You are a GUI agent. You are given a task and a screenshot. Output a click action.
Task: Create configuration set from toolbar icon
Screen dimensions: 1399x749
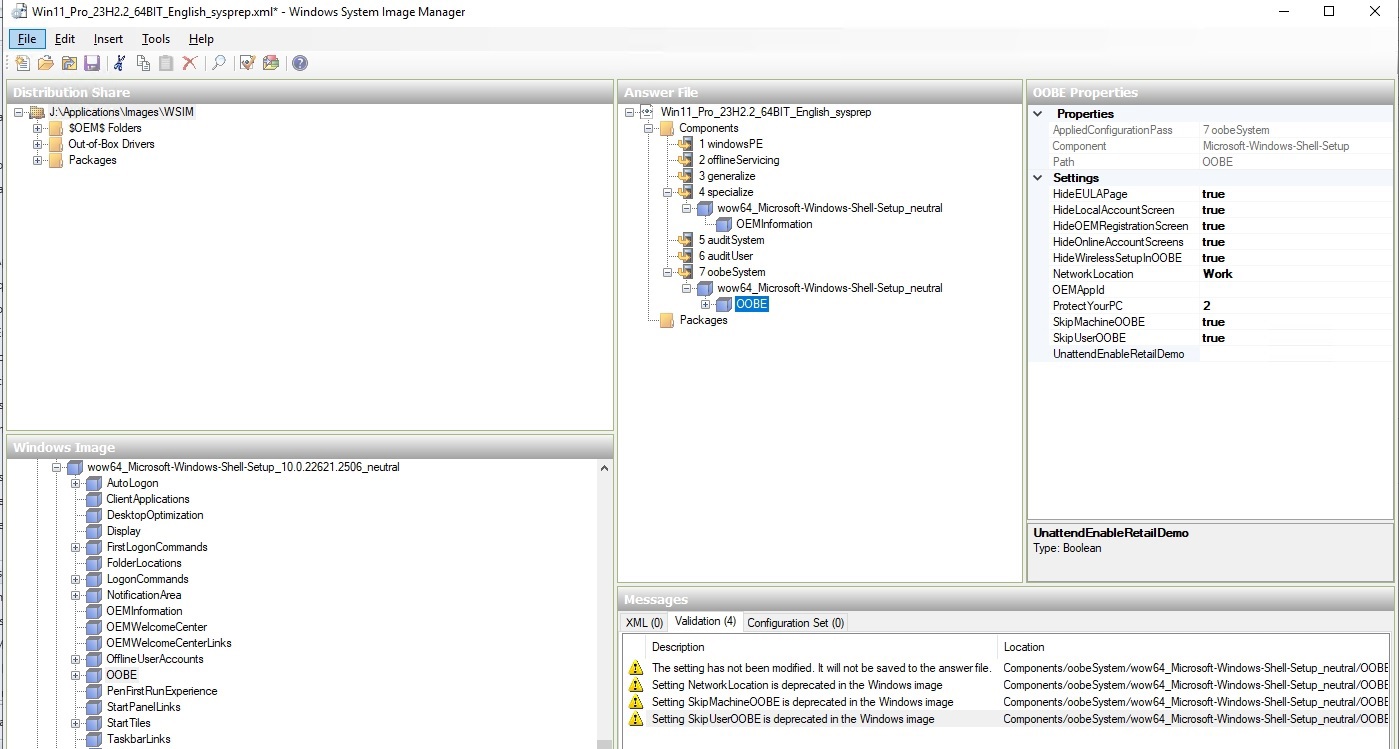[270, 63]
